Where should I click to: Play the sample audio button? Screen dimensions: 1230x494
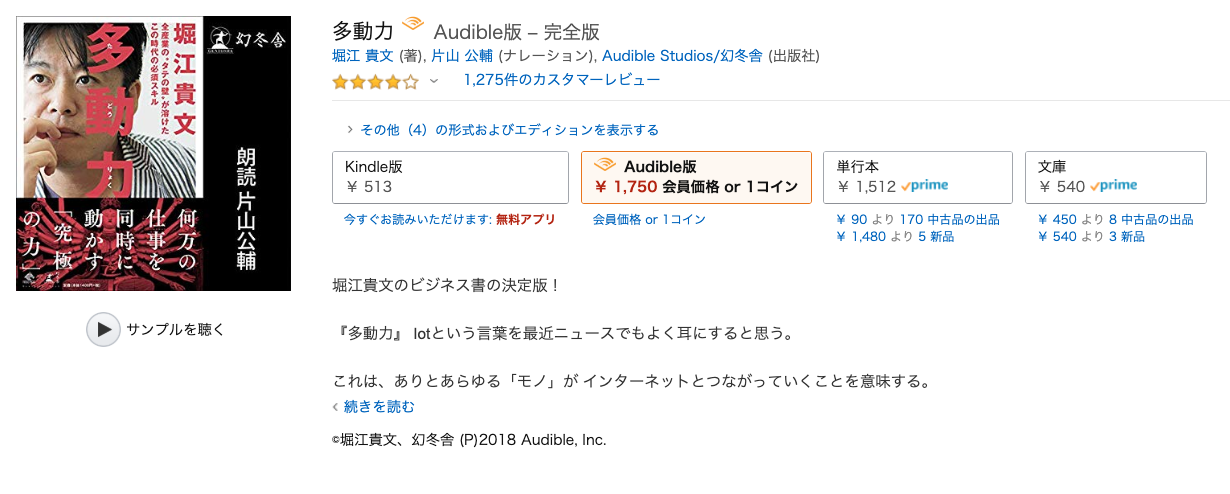pyautogui.click(x=103, y=329)
